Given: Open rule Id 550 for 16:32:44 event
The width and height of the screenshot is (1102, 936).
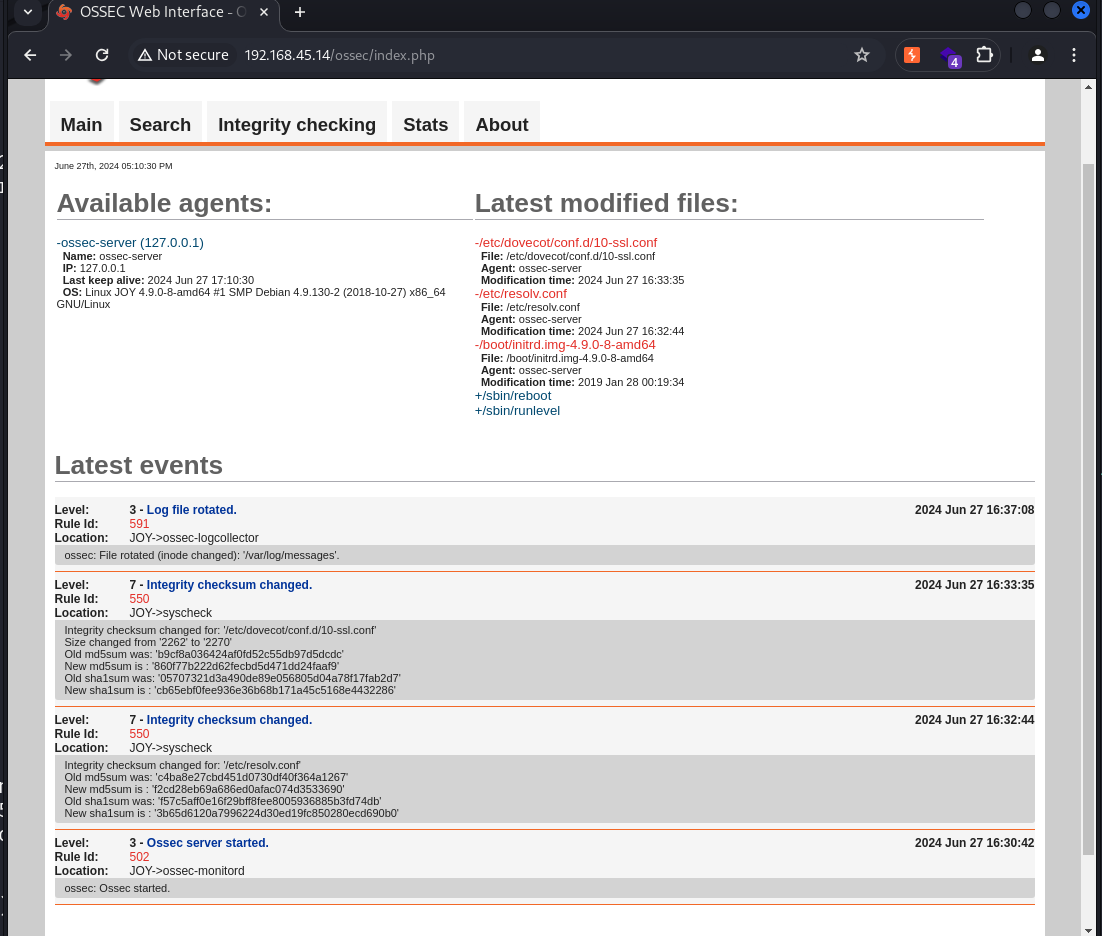Looking at the screenshot, I should pyautogui.click(x=139, y=734).
